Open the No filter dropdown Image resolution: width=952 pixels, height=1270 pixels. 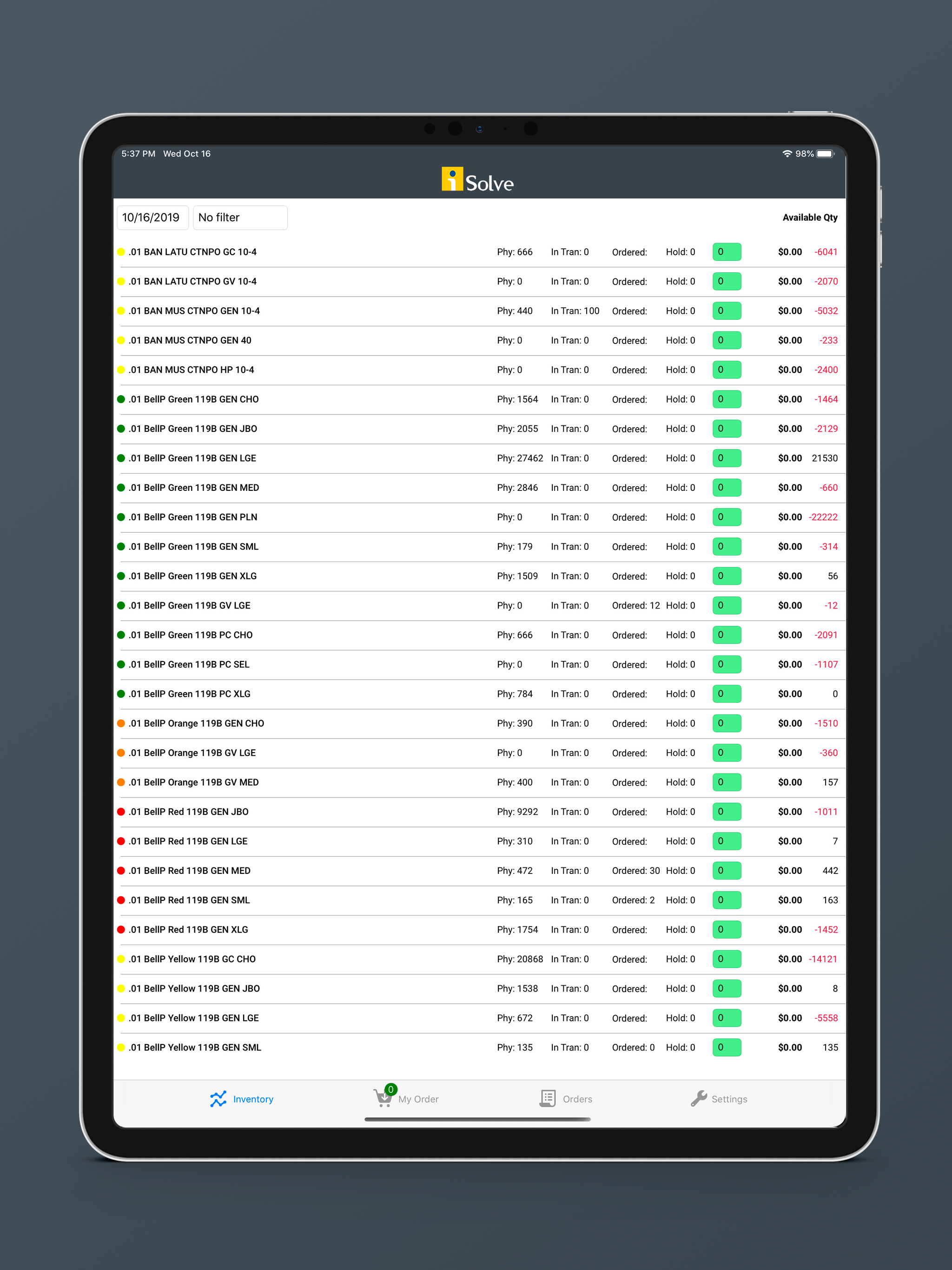pyautogui.click(x=240, y=218)
